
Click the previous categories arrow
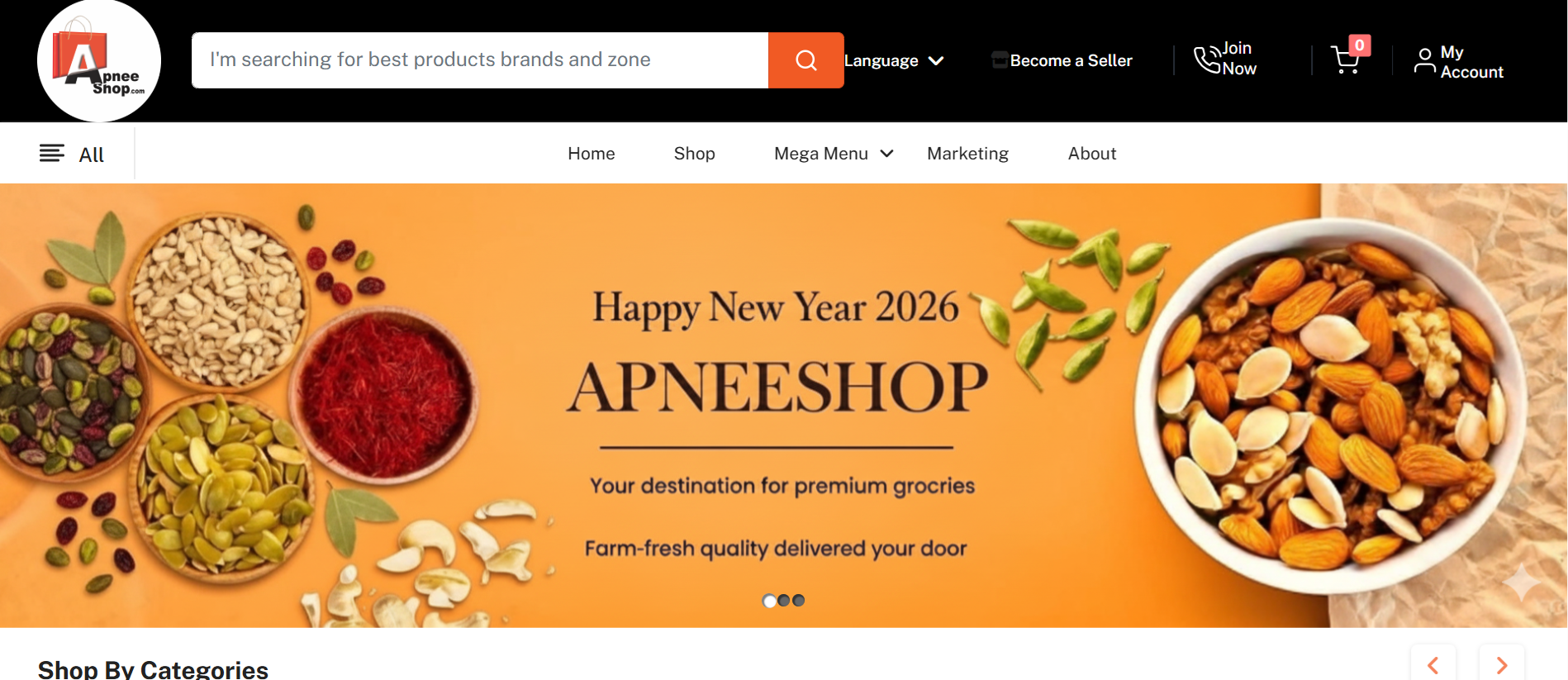[1433, 665]
